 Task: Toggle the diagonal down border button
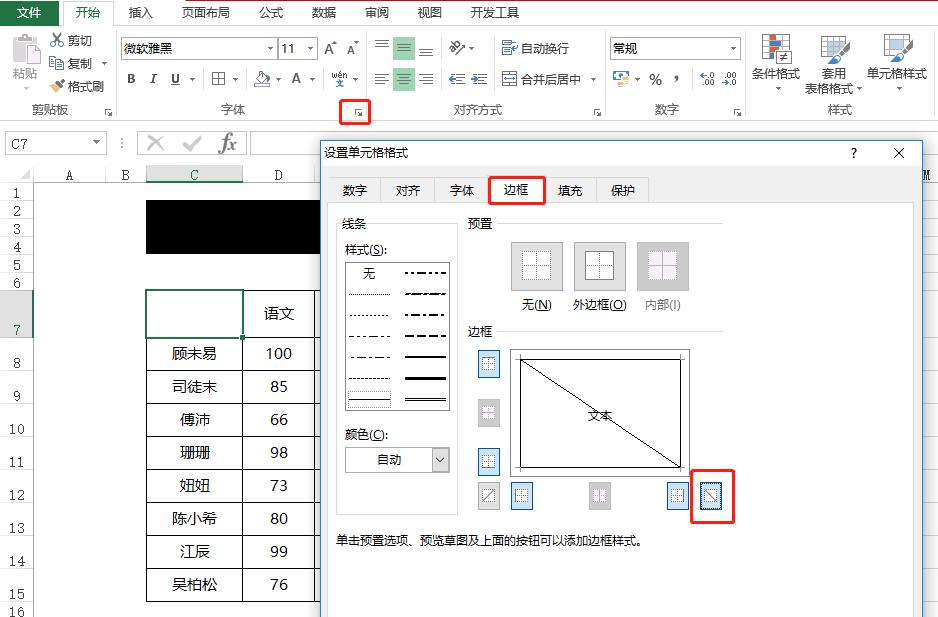point(712,496)
